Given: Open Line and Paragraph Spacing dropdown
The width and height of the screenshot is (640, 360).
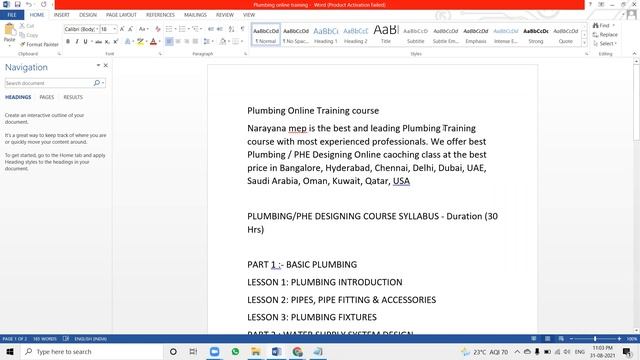Looking at the screenshot, I should tap(208, 42).
